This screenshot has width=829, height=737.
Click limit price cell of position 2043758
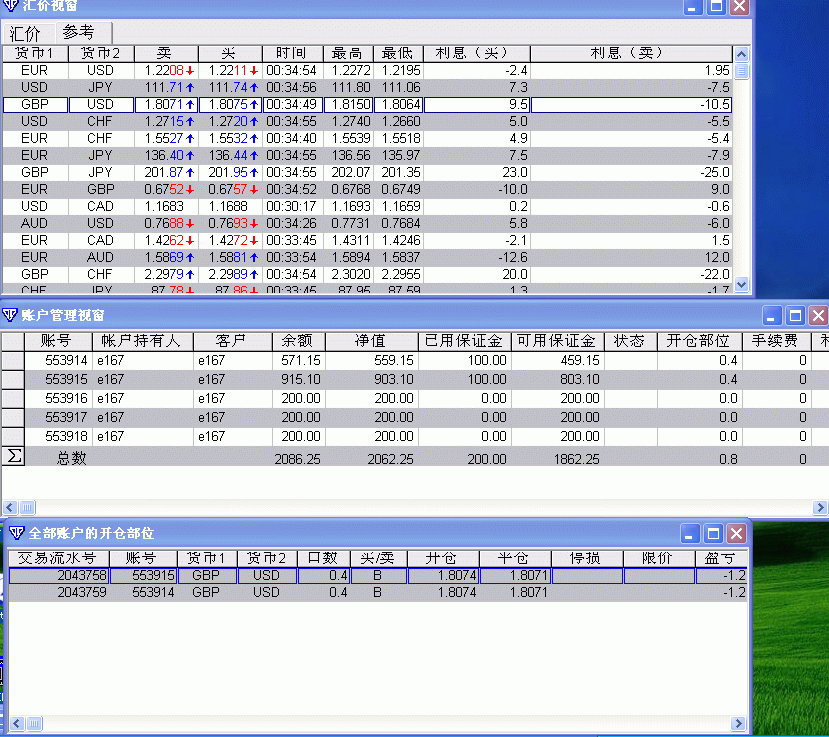pos(659,575)
